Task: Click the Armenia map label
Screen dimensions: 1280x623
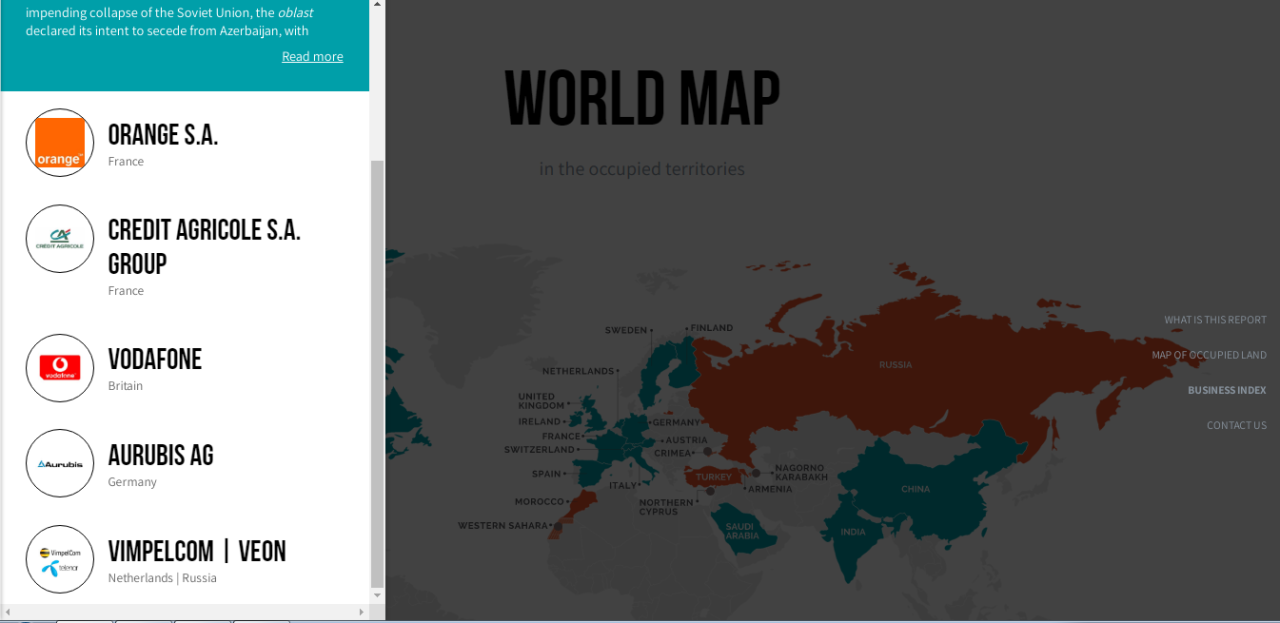Action: point(770,489)
